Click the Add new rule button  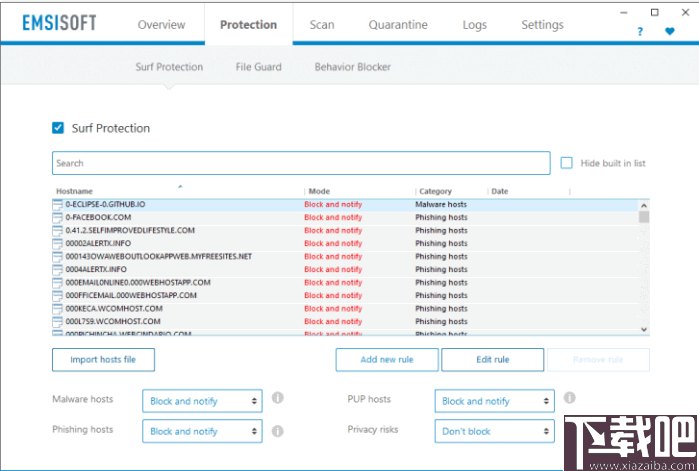coord(387,360)
